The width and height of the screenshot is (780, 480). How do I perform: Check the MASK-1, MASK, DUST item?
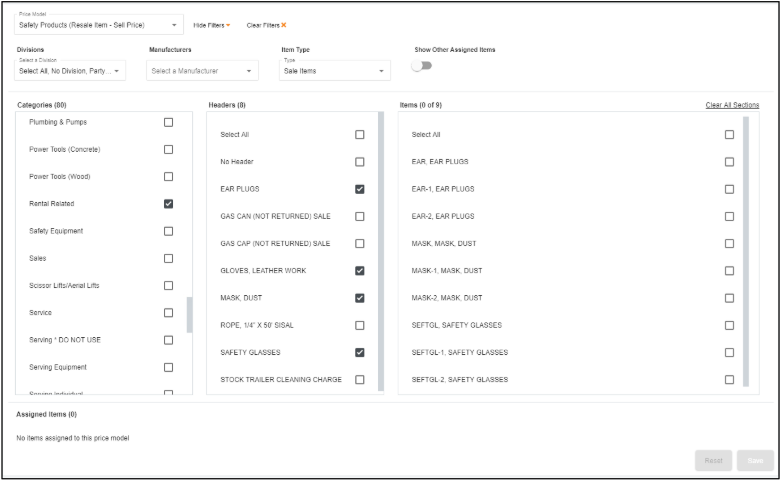point(729,271)
